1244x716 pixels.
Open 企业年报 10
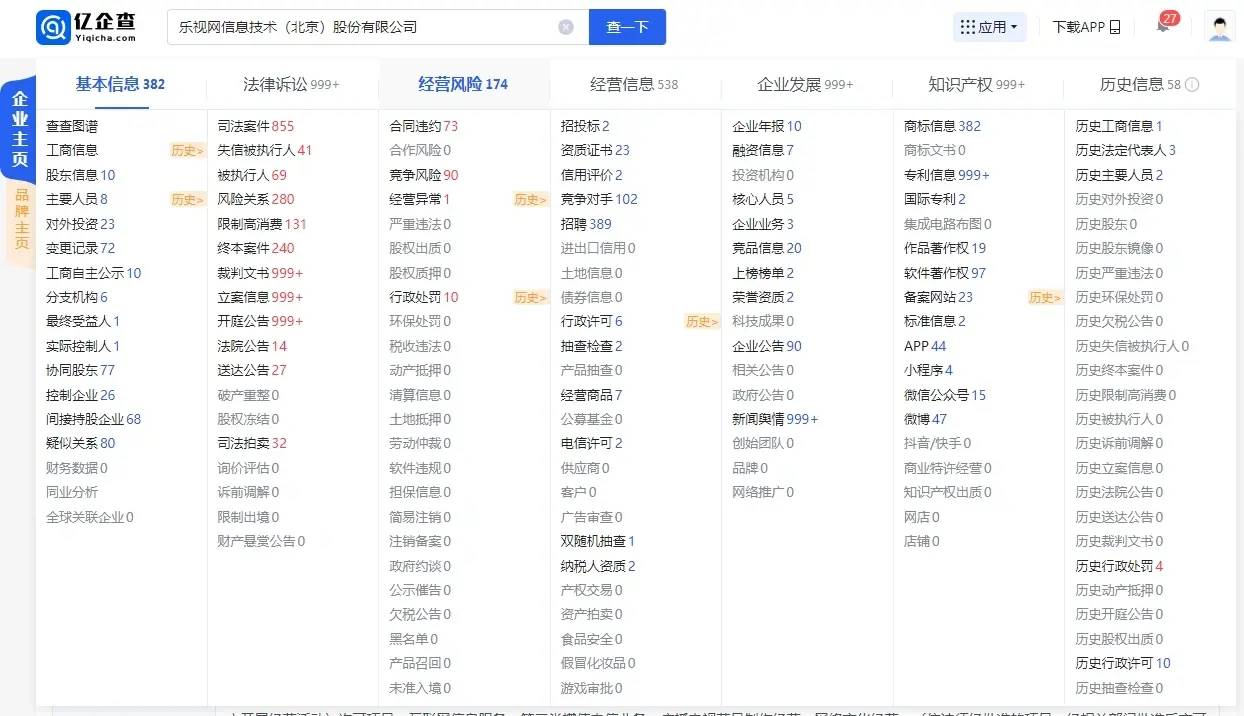[x=767, y=126]
